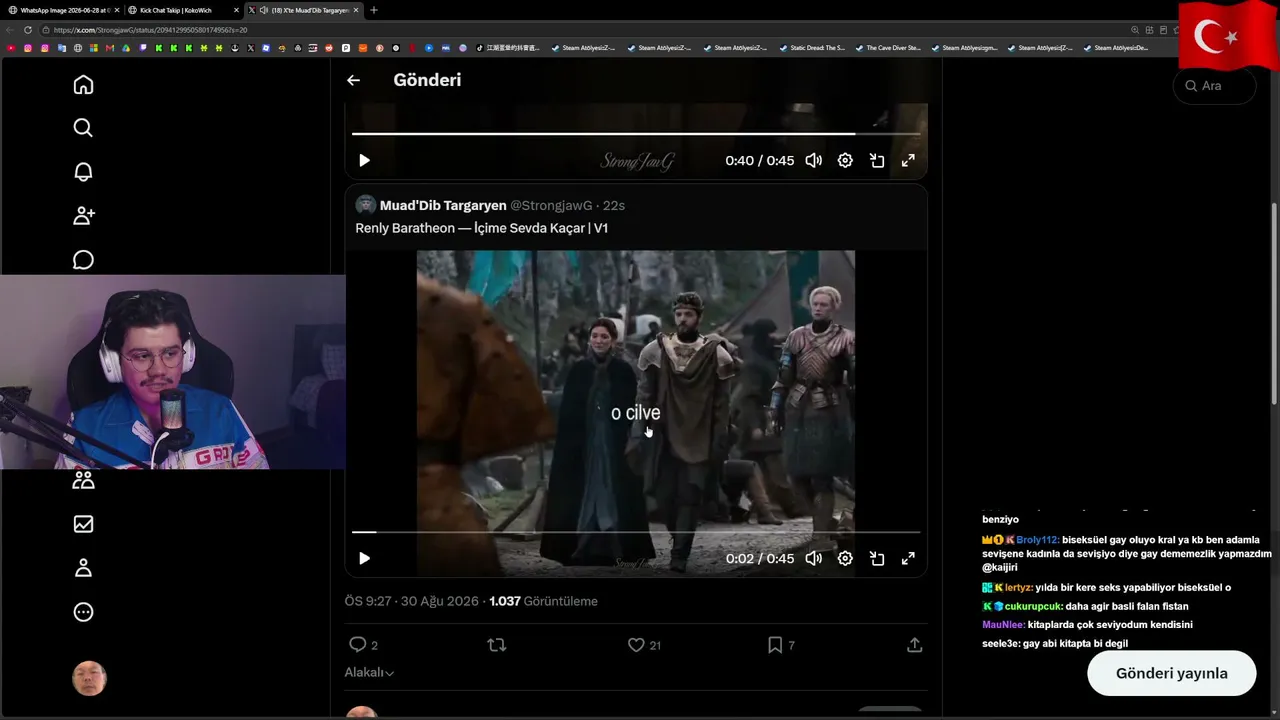This screenshot has width=1280, height=720.
Task: Open settings gear on the 0:02 video
Action: [x=845, y=558]
